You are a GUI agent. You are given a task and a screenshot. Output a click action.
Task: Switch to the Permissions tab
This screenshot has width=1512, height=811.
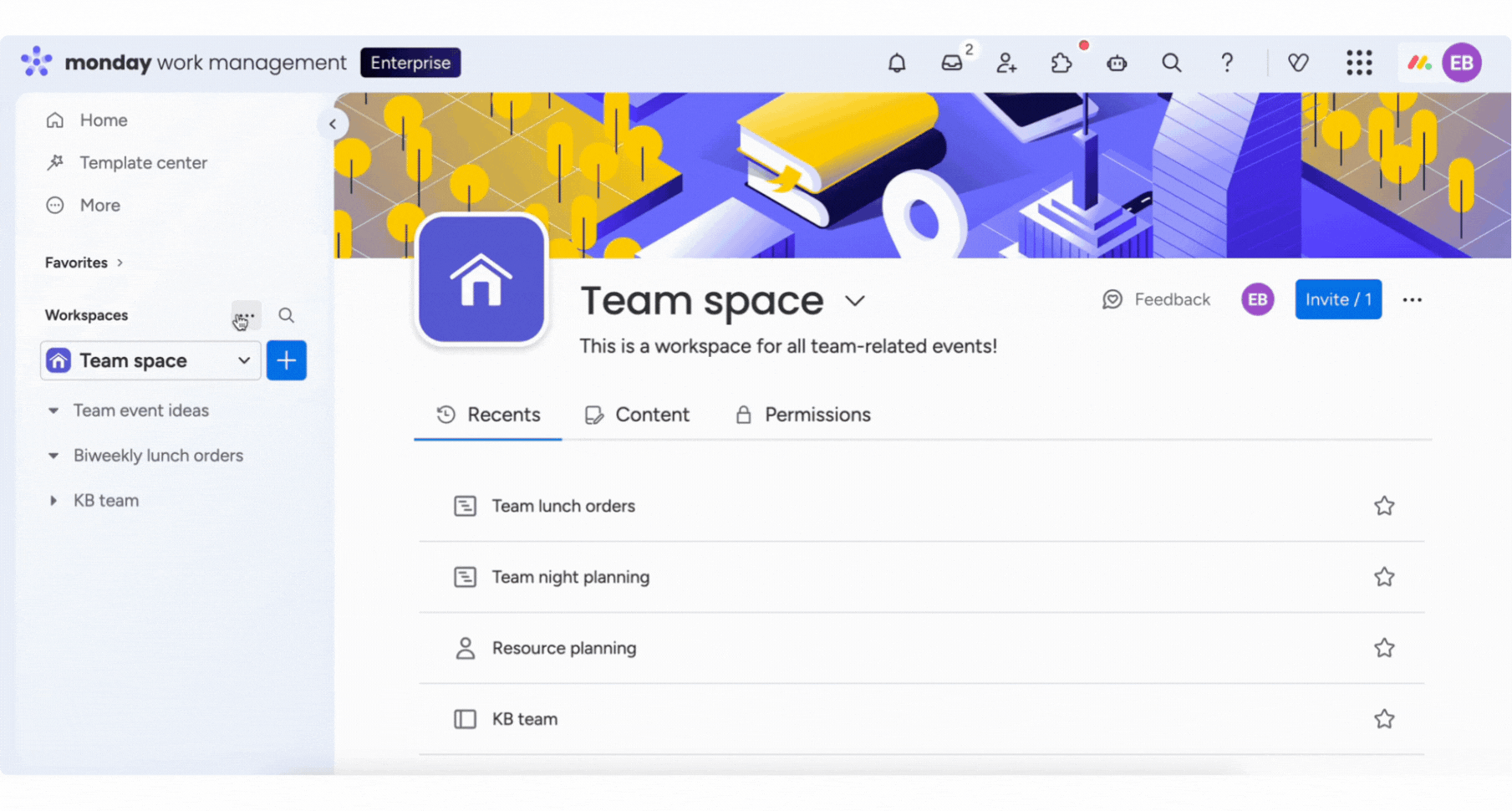(x=802, y=415)
